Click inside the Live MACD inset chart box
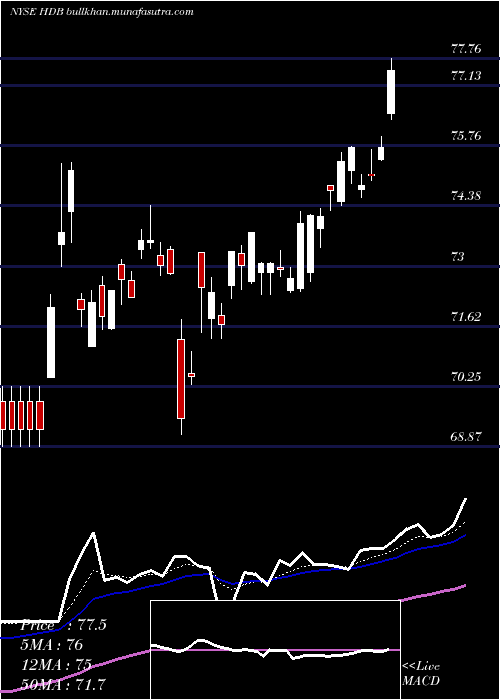The image size is (500, 700). pyautogui.click(x=275, y=650)
